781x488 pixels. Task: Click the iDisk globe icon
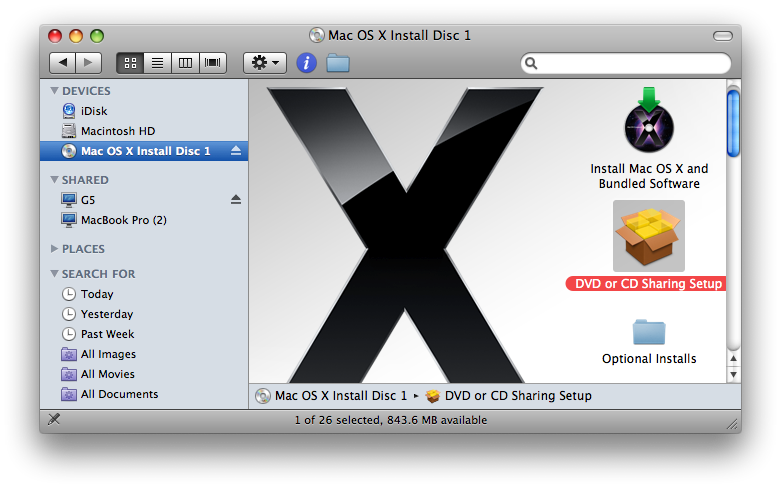[69, 111]
